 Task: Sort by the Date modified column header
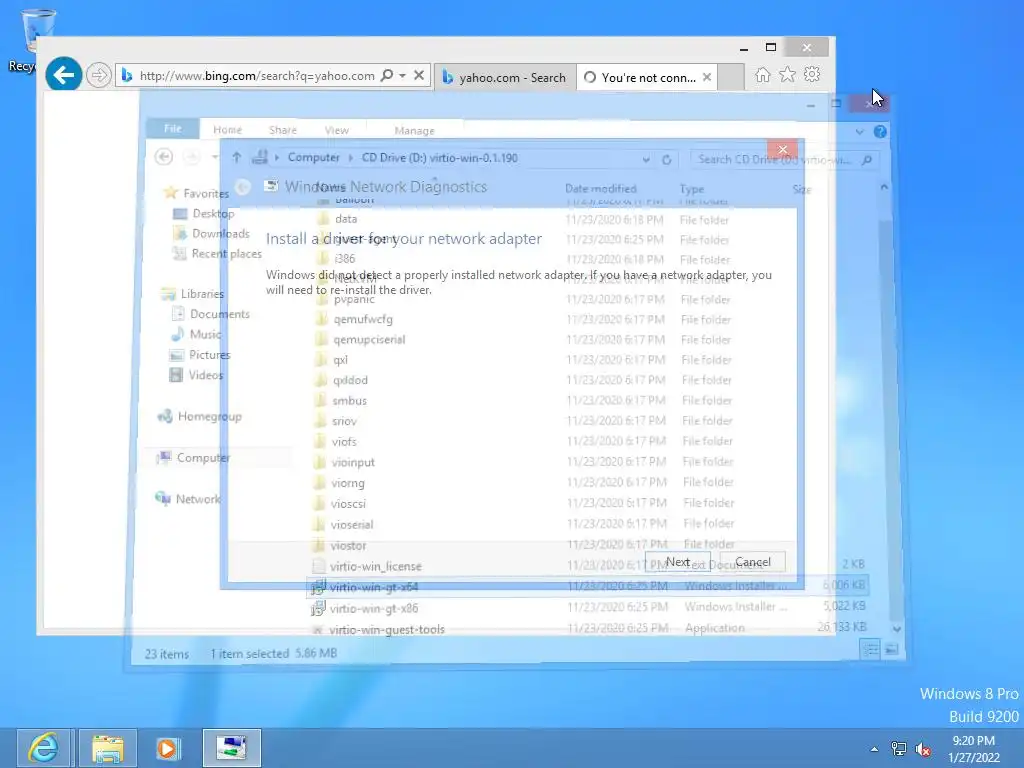(x=600, y=189)
